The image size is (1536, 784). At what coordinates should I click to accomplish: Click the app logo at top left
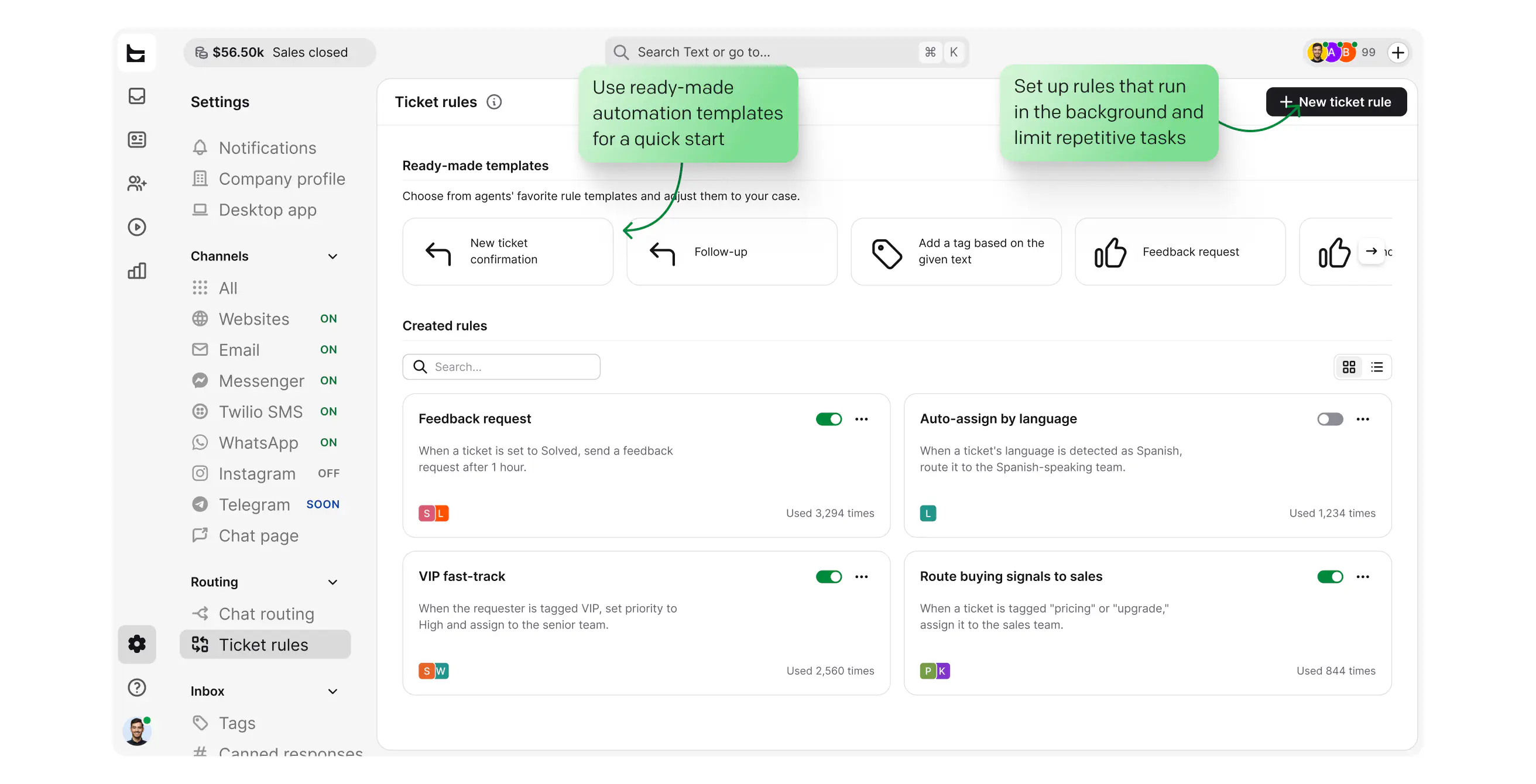pyautogui.click(x=136, y=53)
